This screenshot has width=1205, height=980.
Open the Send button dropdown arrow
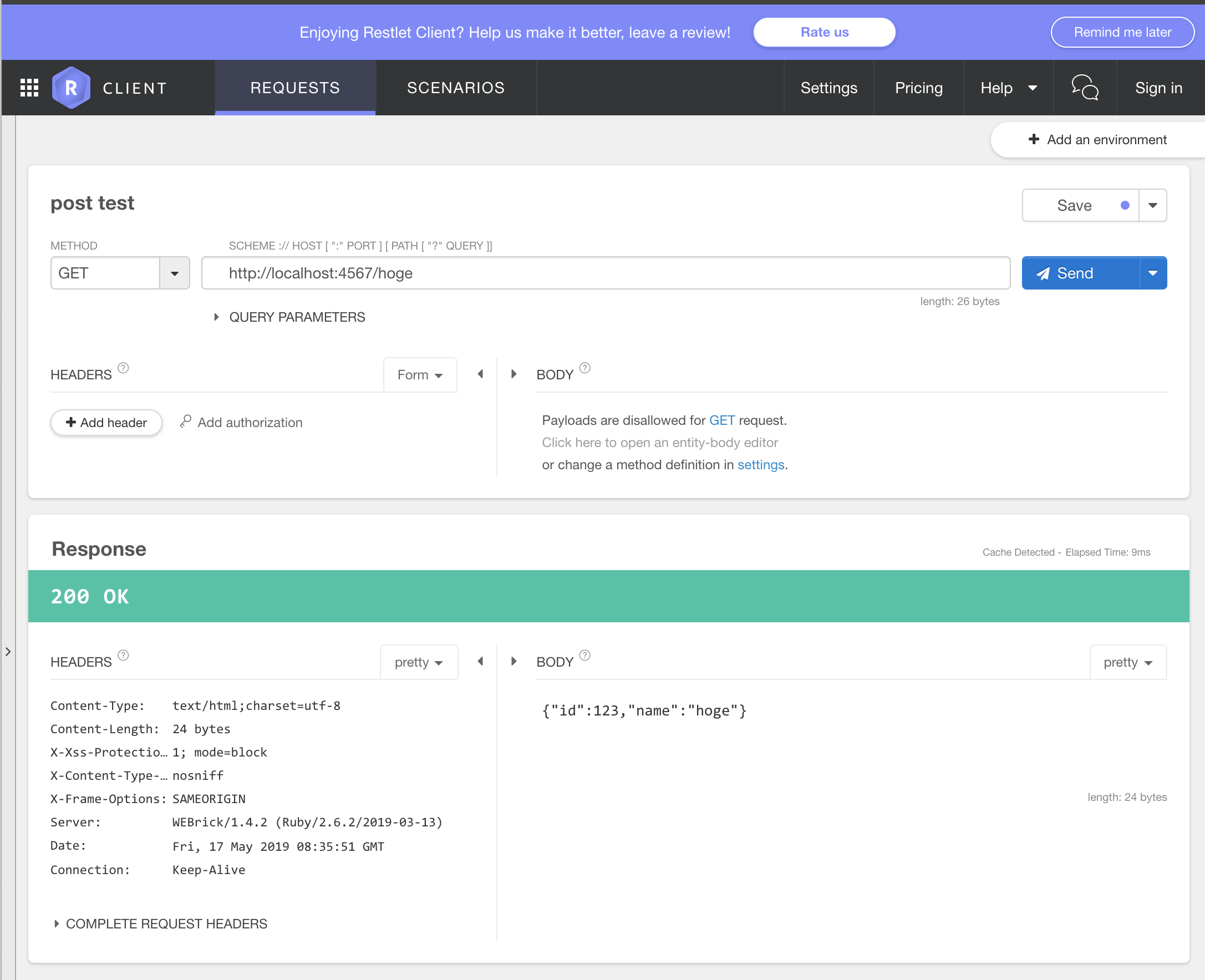pyautogui.click(x=1152, y=273)
